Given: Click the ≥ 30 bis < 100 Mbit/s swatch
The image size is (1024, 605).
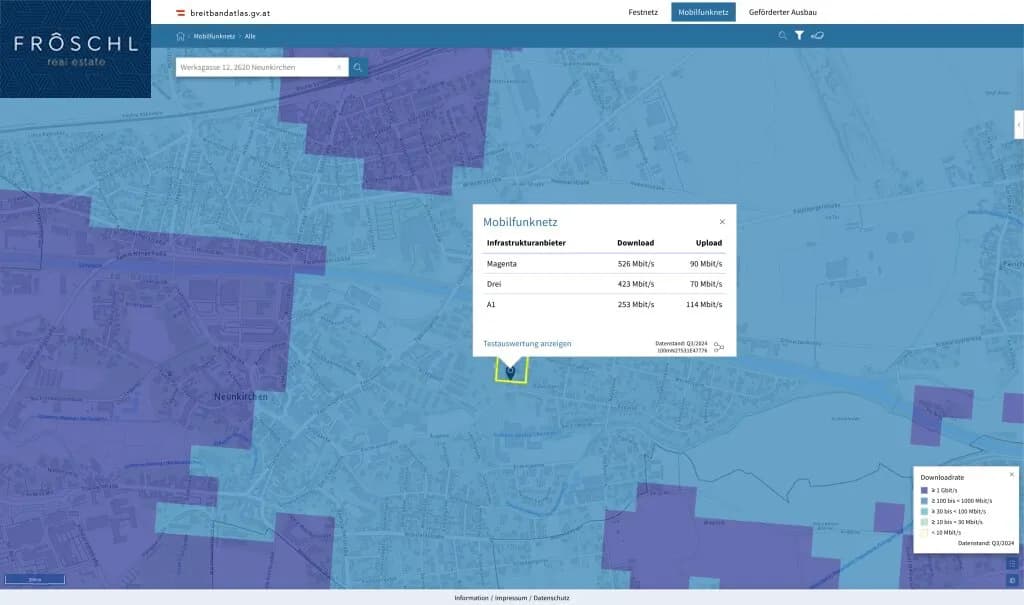Looking at the screenshot, I should click(924, 511).
